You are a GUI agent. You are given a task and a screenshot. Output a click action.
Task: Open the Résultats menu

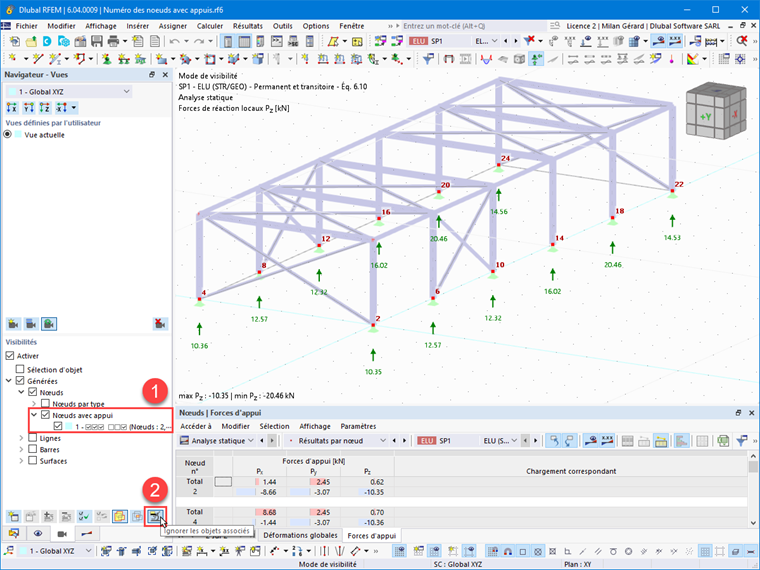pyautogui.click(x=248, y=26)
